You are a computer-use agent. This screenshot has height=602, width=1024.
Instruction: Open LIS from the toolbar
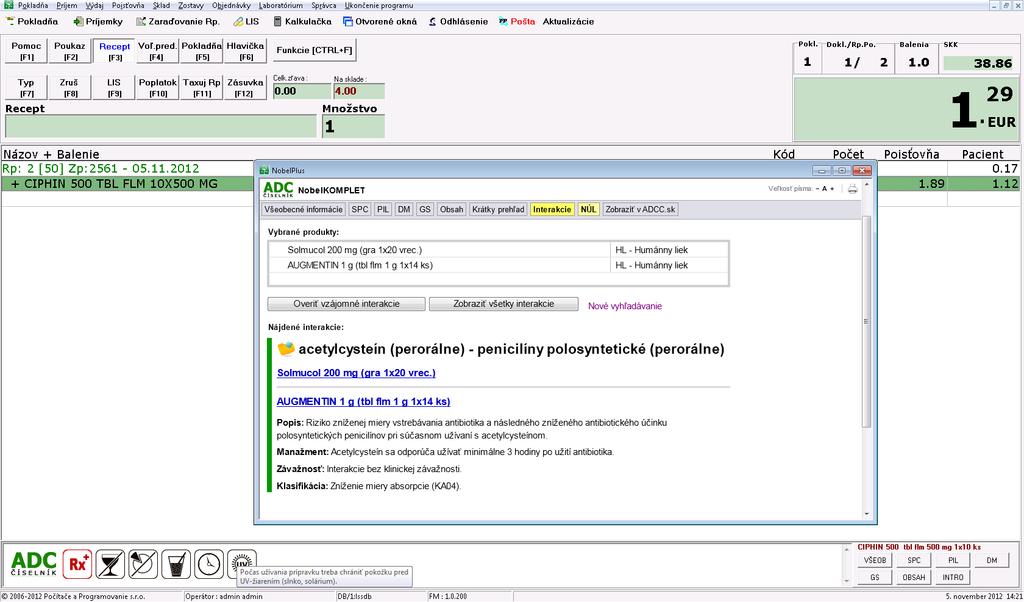(x=246, y=21)
